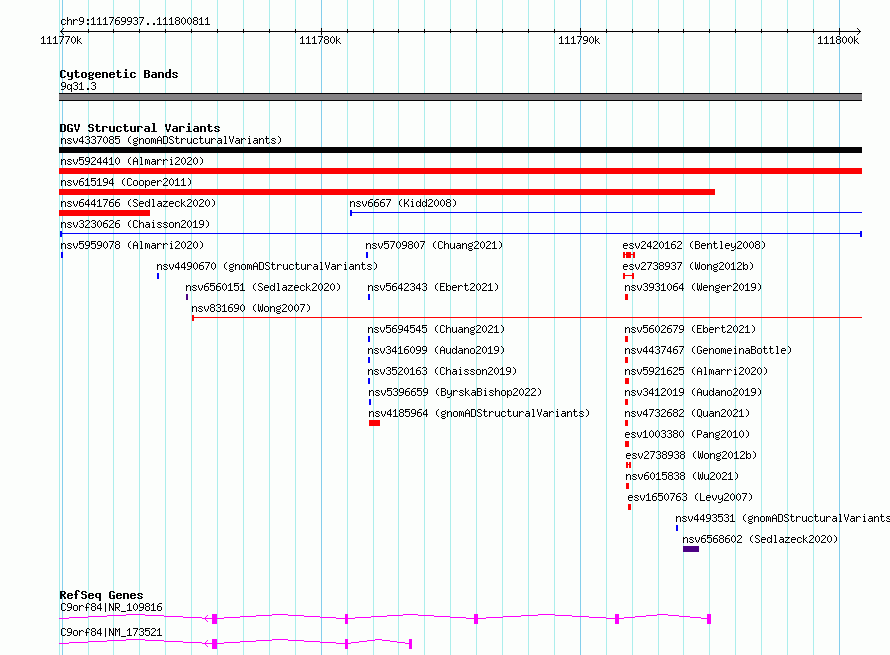Click nsv3416099 (Audano2019) text
Viewport: 890px width, 655px height.
(436, 350)
